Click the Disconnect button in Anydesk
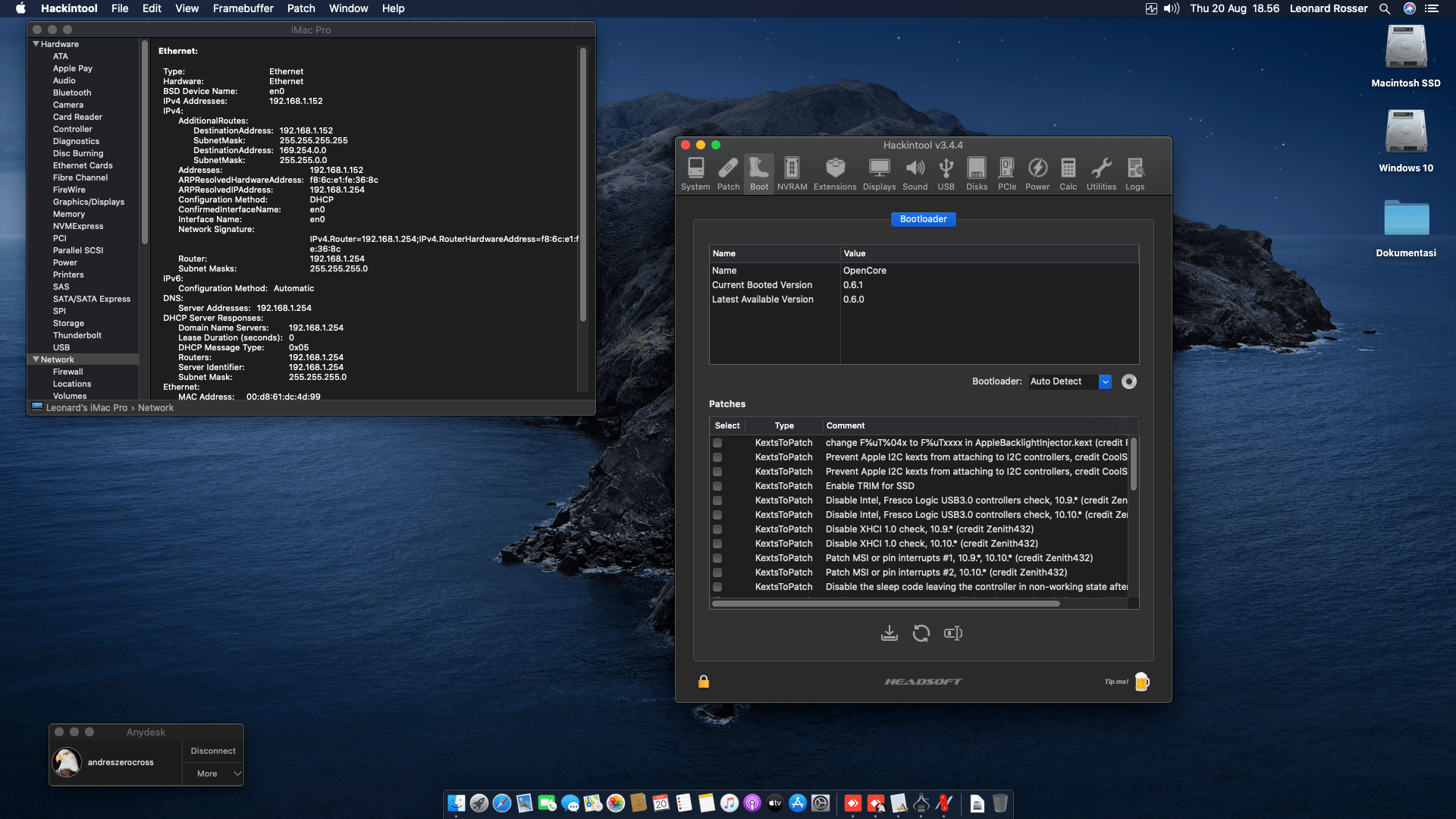 (x=213, y=751)
